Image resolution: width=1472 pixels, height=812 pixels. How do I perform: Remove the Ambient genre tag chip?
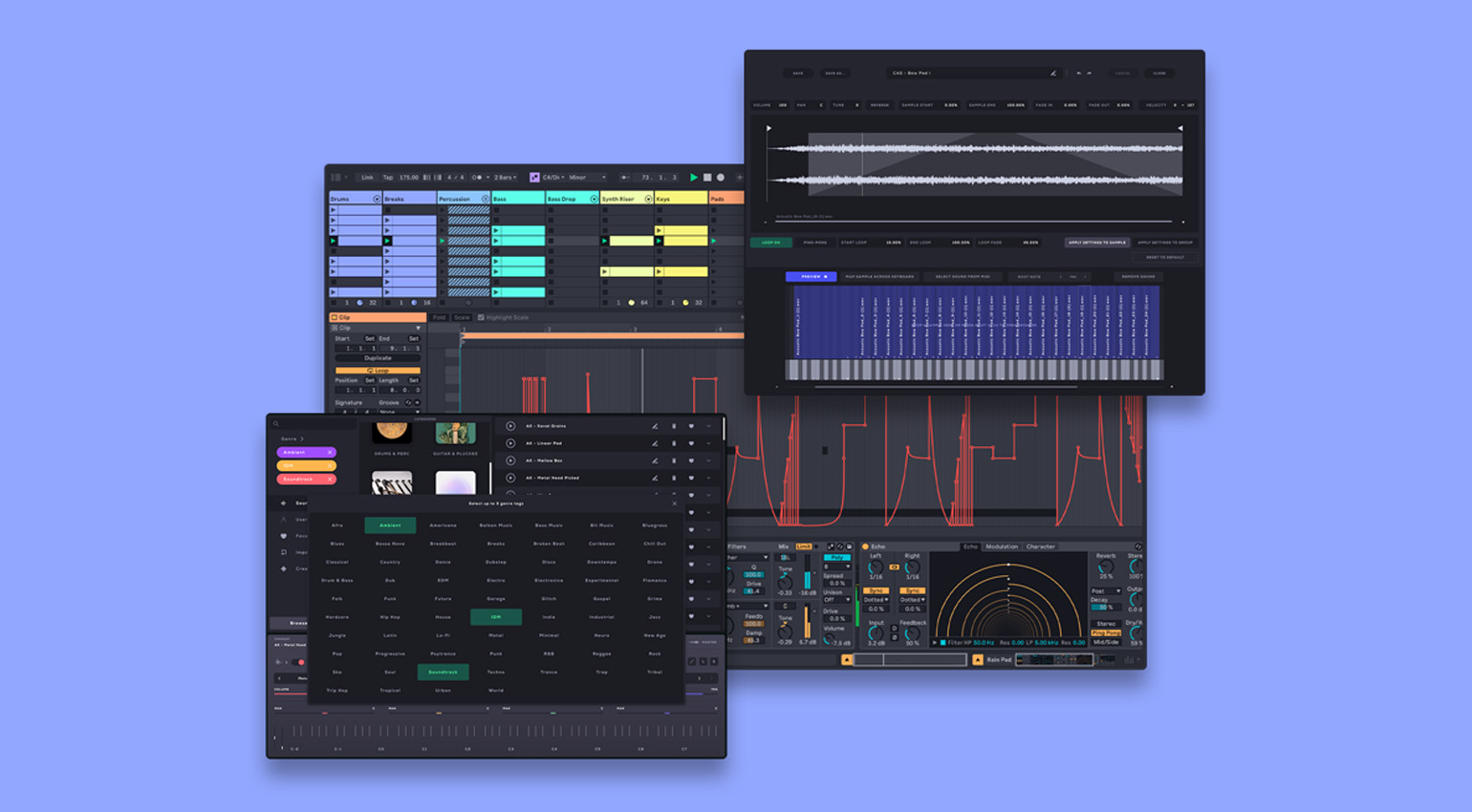[x=330, y=452]
